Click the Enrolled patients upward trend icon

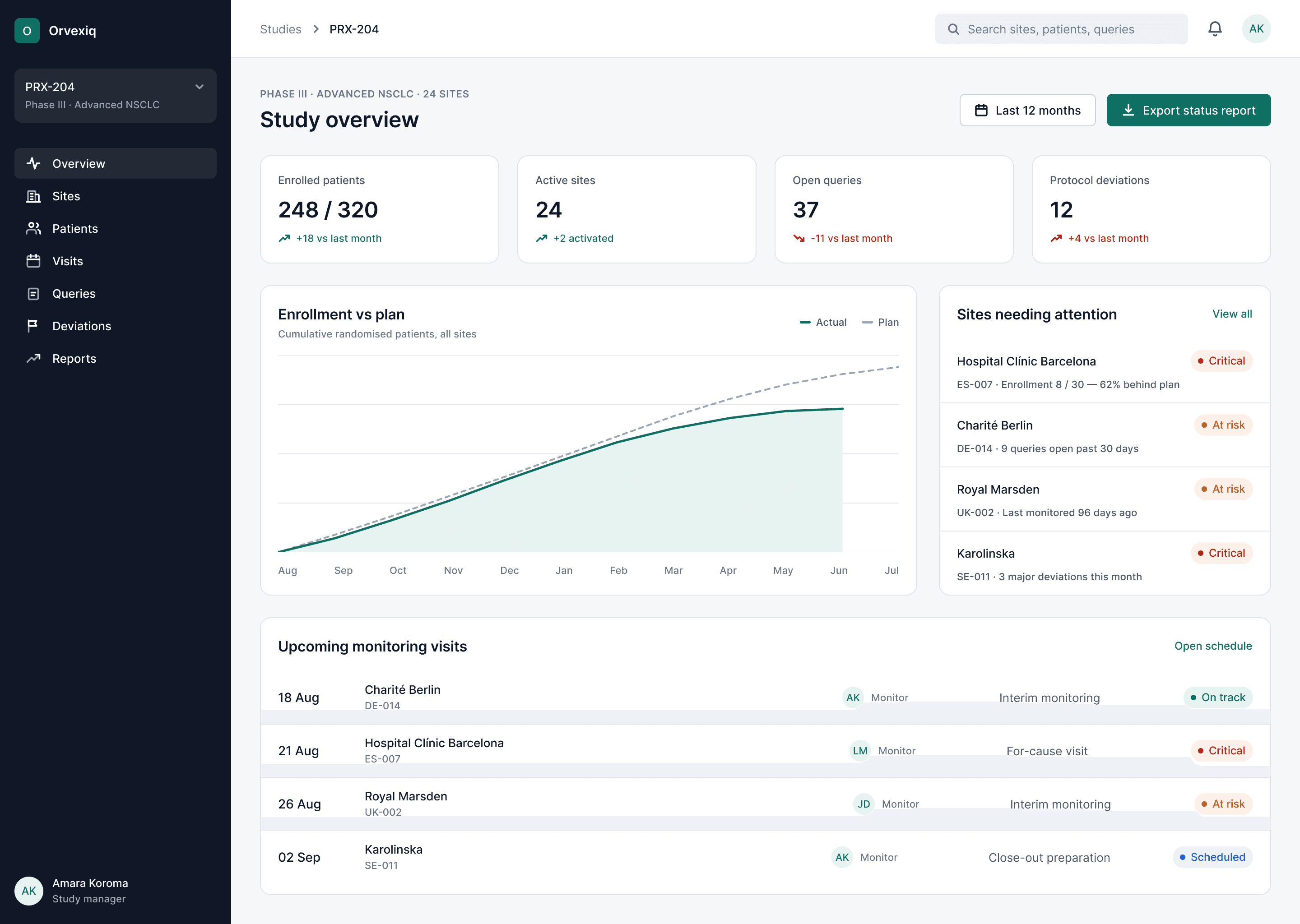[284, 238]
